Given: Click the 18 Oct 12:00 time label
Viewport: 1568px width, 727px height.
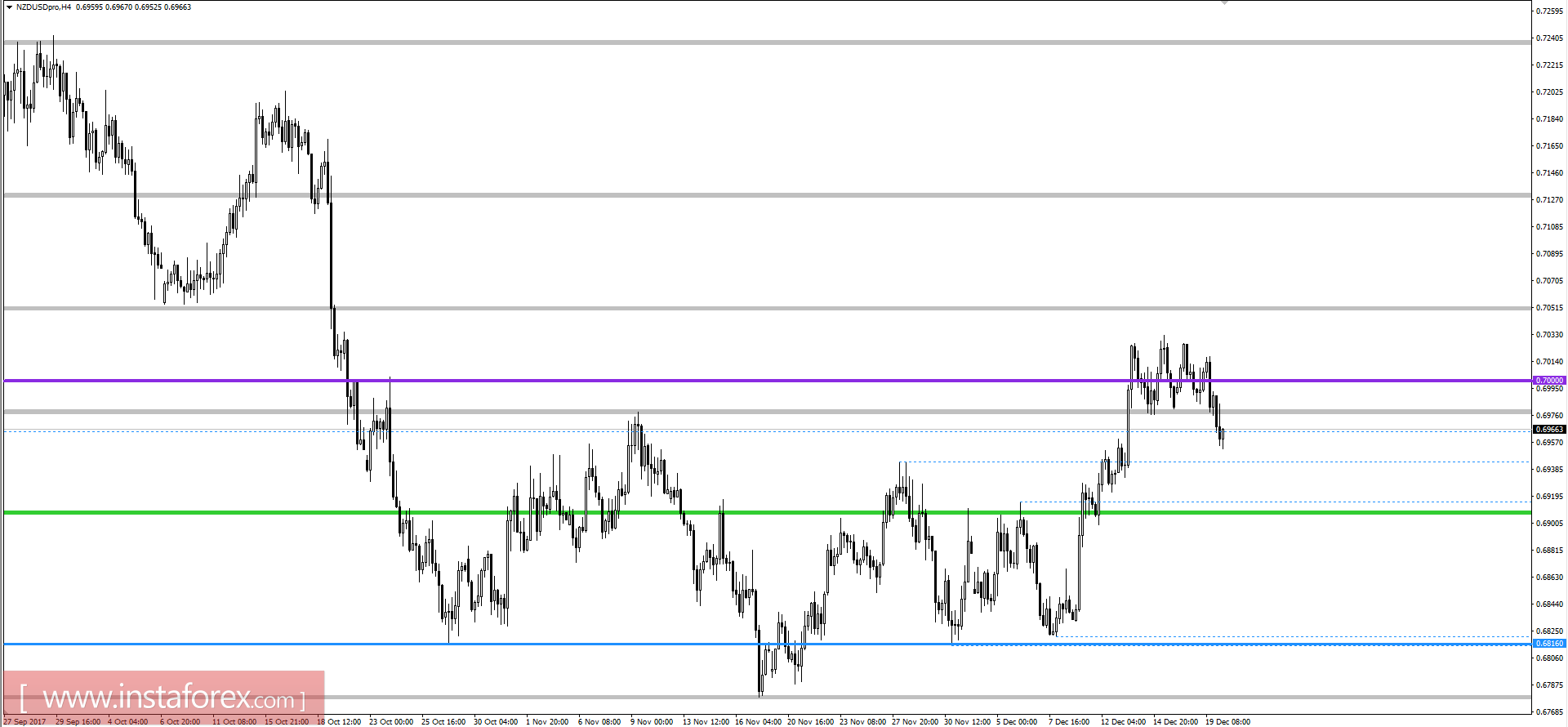Looking at the screenshot, I should pos(339,721).
